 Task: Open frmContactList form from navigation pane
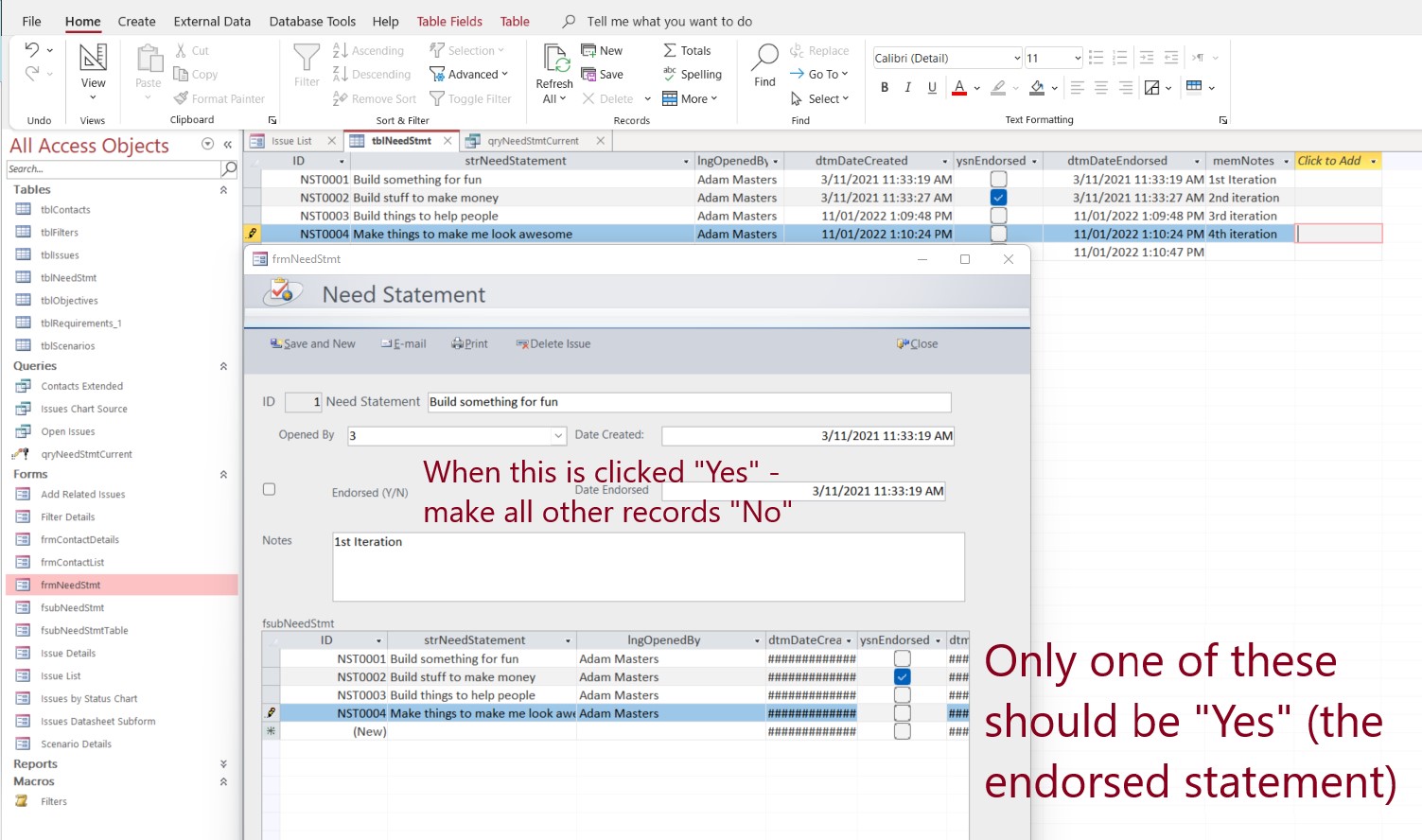(x=72, y=563)
